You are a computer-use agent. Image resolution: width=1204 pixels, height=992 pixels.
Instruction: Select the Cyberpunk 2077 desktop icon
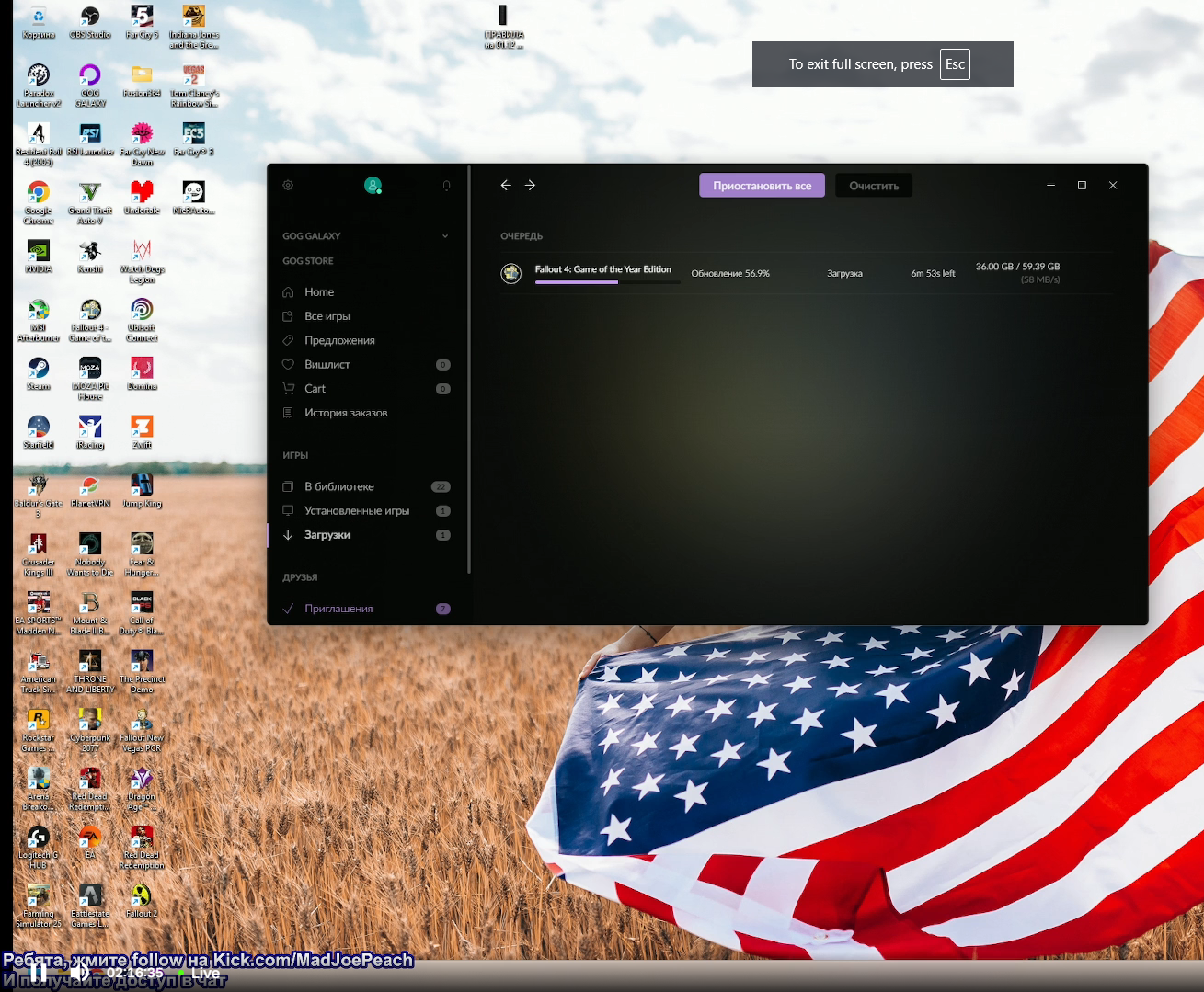90,730
